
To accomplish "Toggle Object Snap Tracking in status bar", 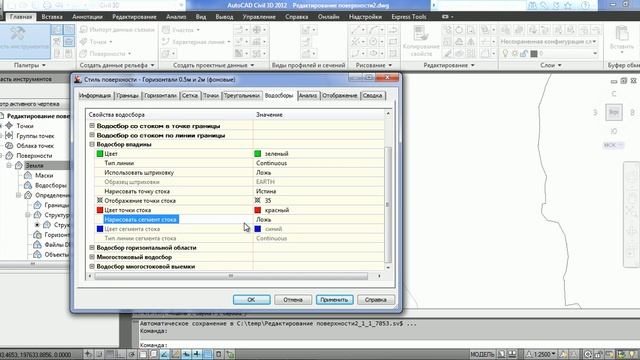I will point(164,354).
